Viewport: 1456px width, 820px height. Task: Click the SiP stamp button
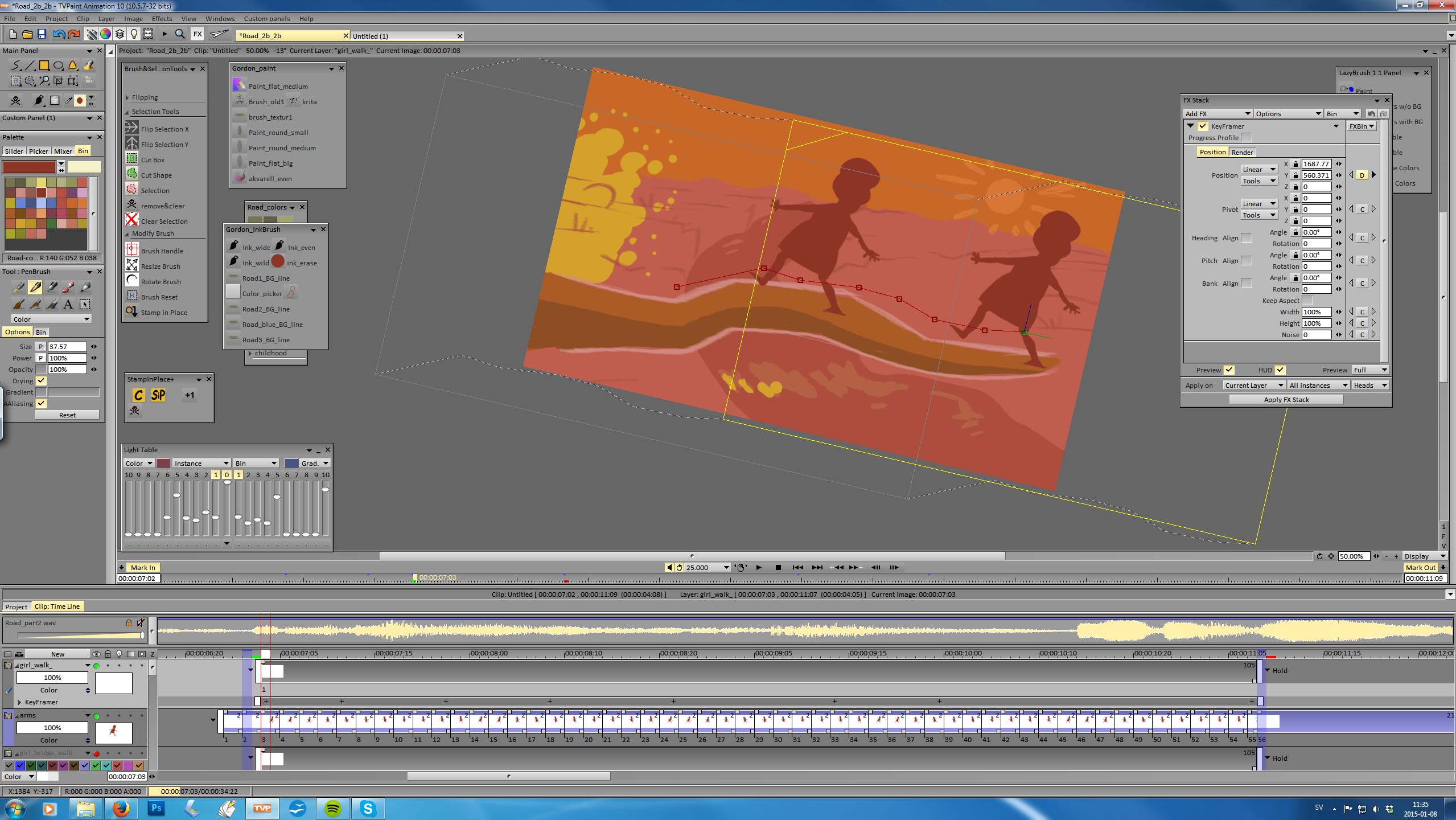point(158,395)
